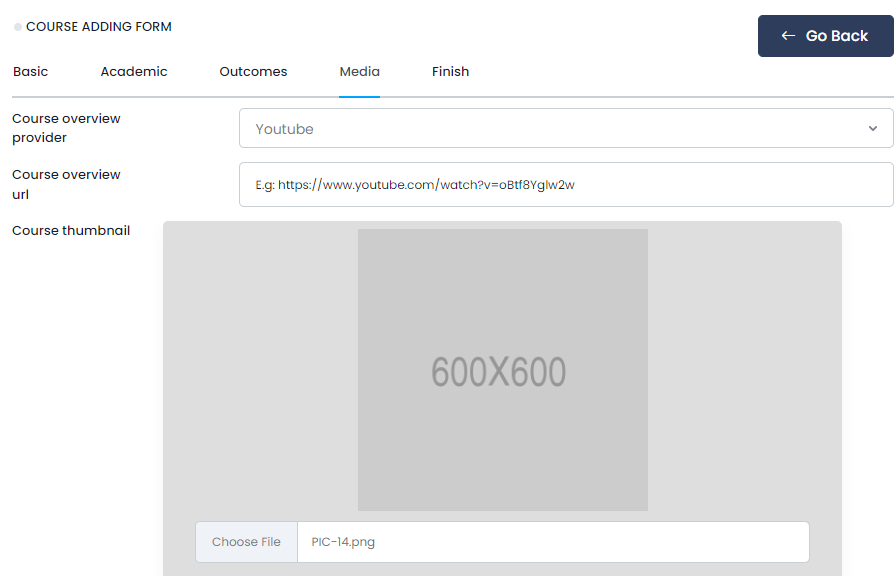Go to the Outcomes tab
Image resolution: width=894 pixels, height=576 pixels.
click(253, 72)
